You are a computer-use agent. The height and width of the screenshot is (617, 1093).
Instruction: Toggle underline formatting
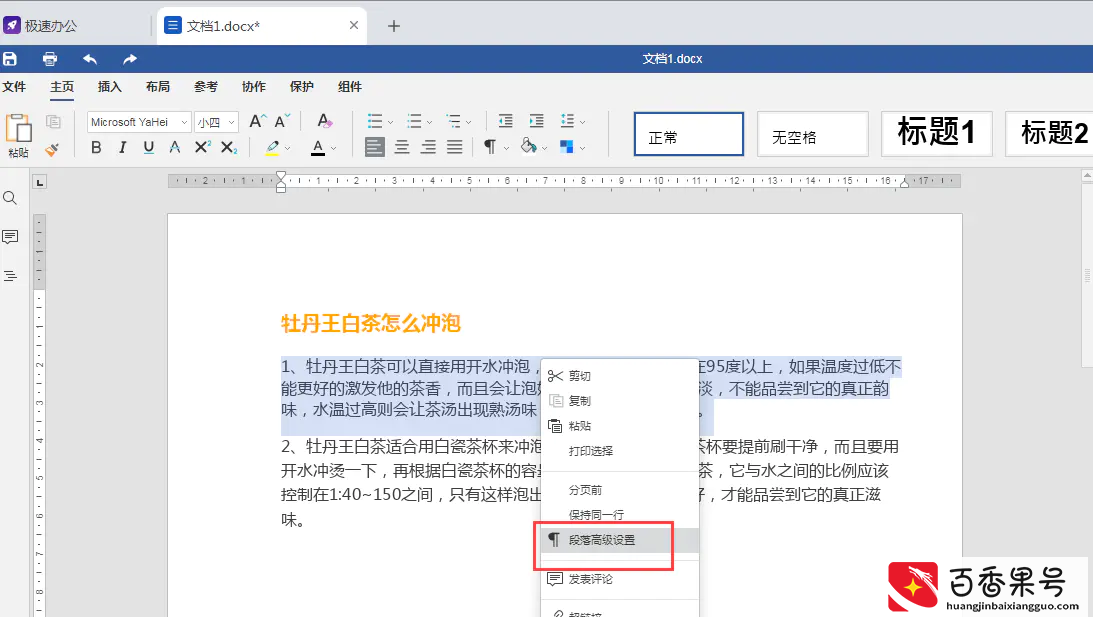[148, 147]
